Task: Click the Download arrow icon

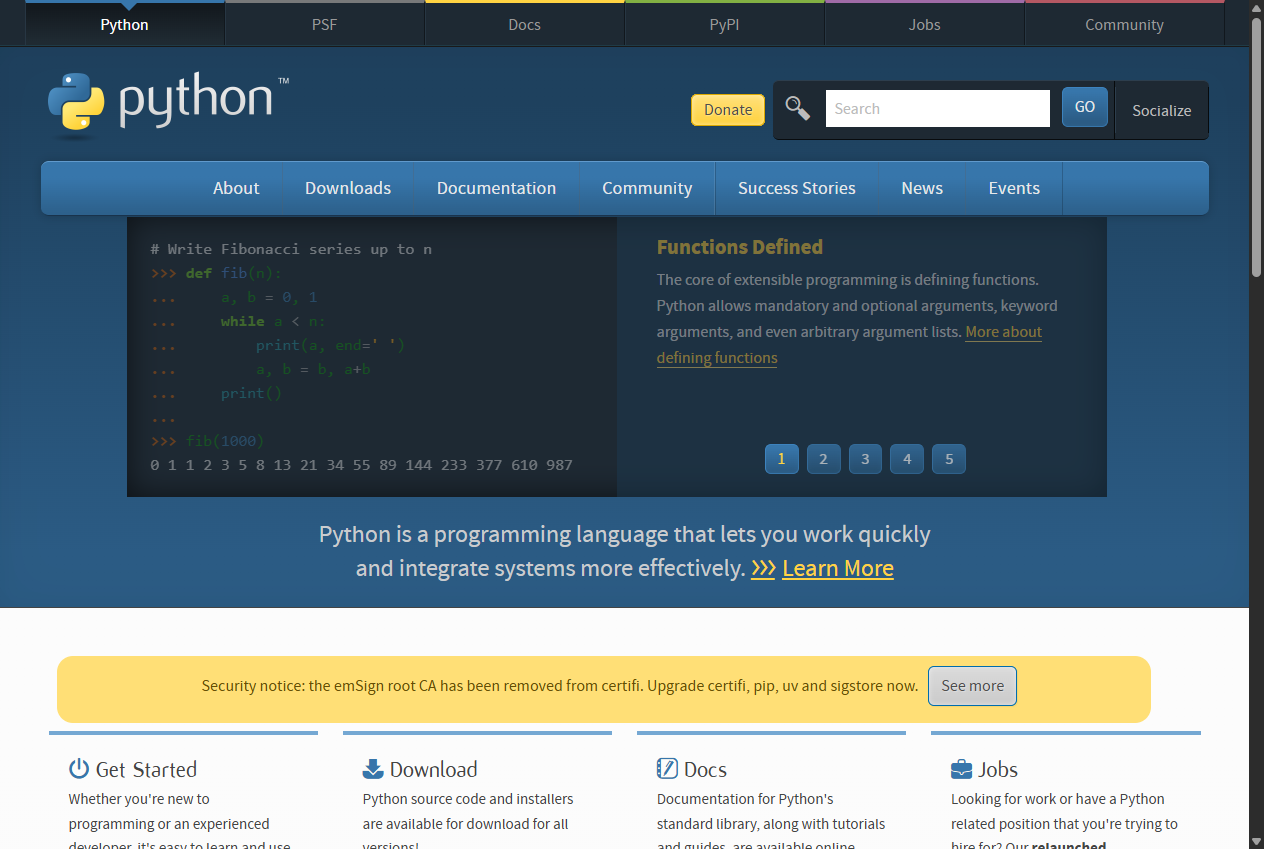Action: point(373,768)
